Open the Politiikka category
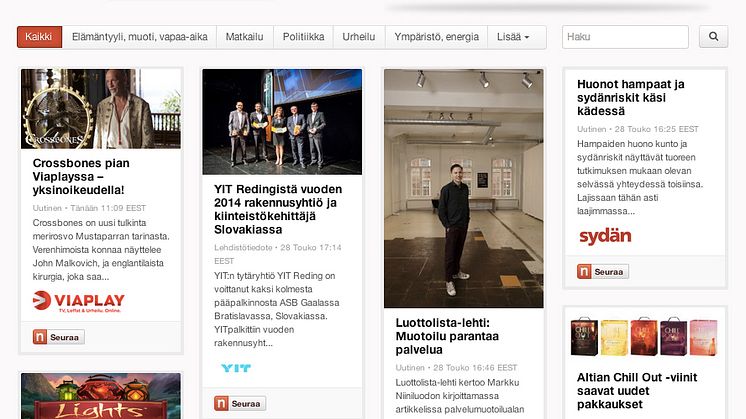Viewport: 746px width, 419px height. pos(304,37)
